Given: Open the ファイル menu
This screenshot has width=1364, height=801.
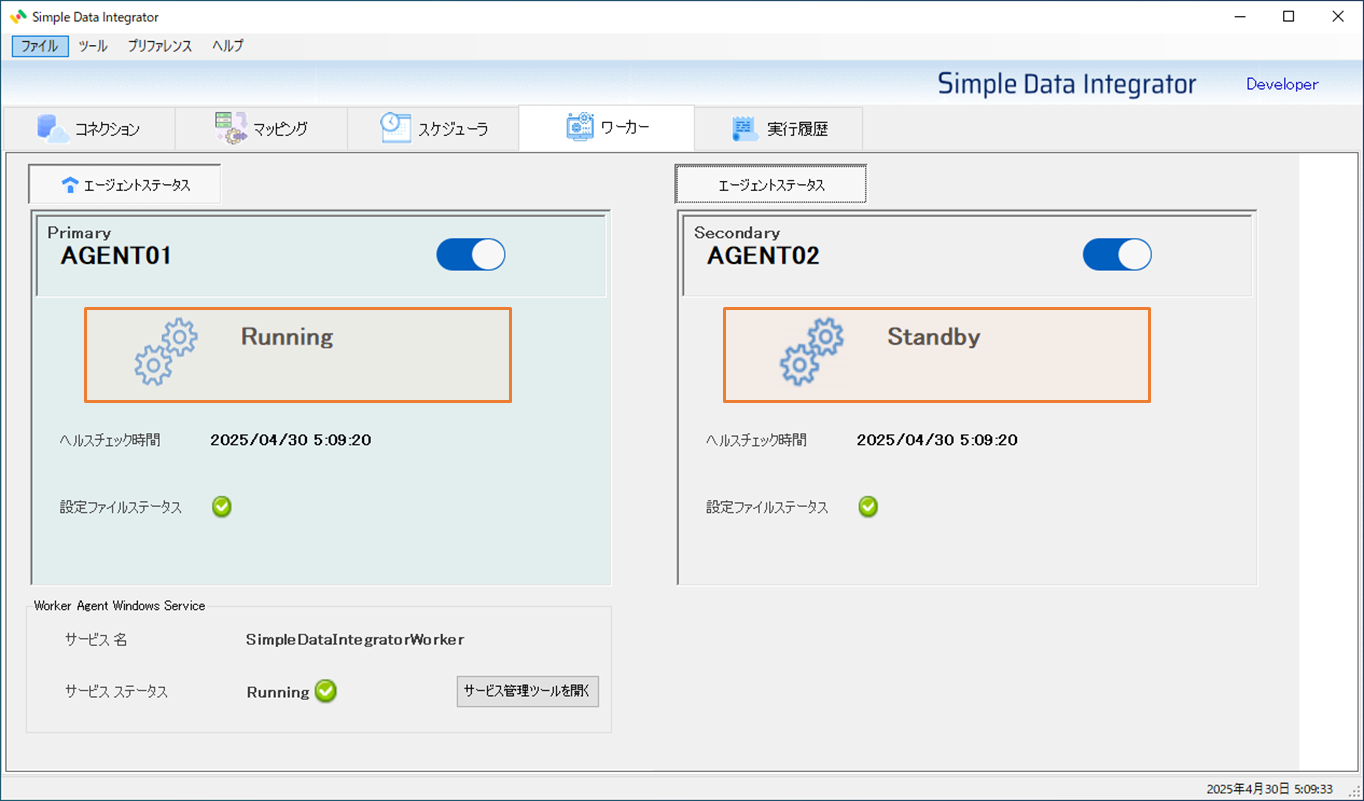Looking at the screenshot, I should [40, 46].
